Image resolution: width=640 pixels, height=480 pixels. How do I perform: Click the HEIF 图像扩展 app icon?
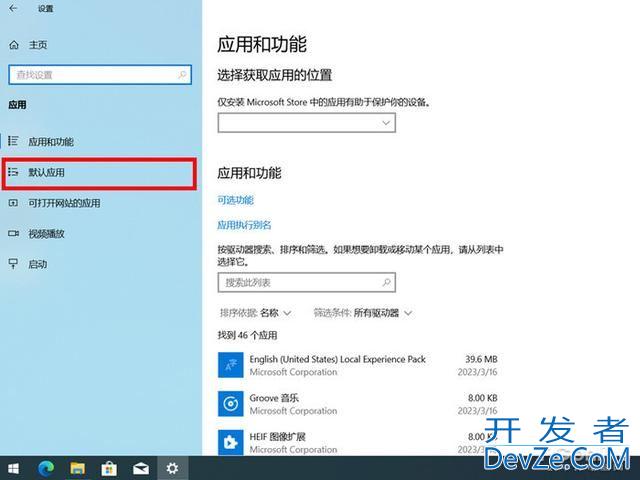(231, 442)
